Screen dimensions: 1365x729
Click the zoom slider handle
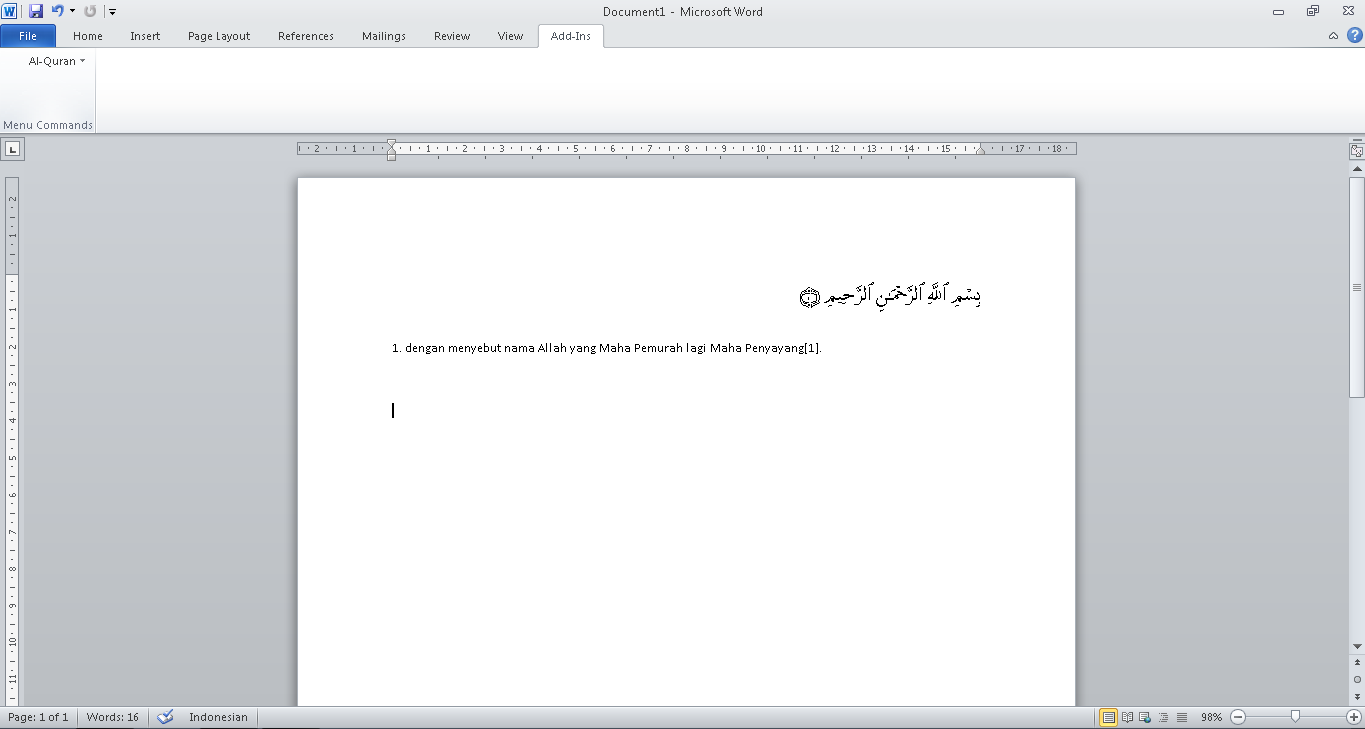tap(1296, 716)
